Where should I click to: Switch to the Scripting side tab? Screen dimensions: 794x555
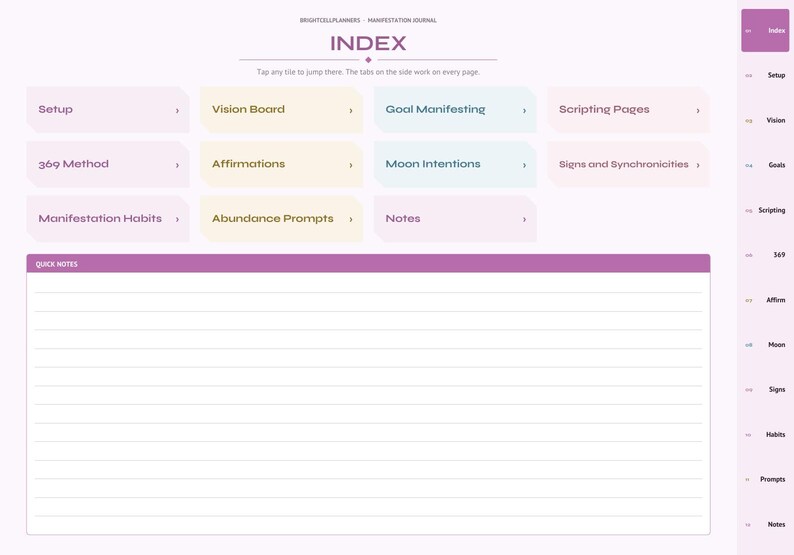click(x=765, y=210)
